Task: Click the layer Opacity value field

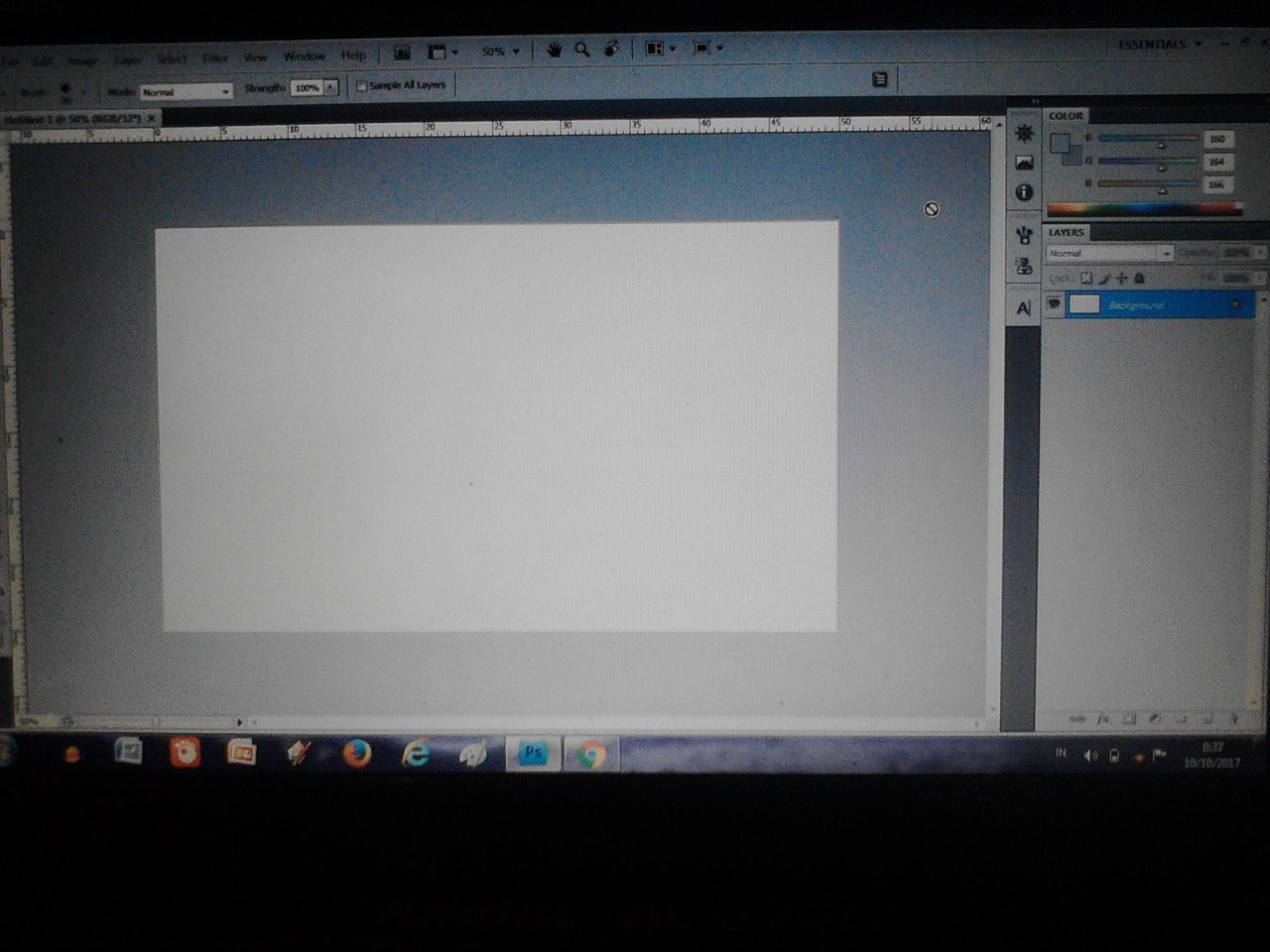Action: click(1235, 253)
